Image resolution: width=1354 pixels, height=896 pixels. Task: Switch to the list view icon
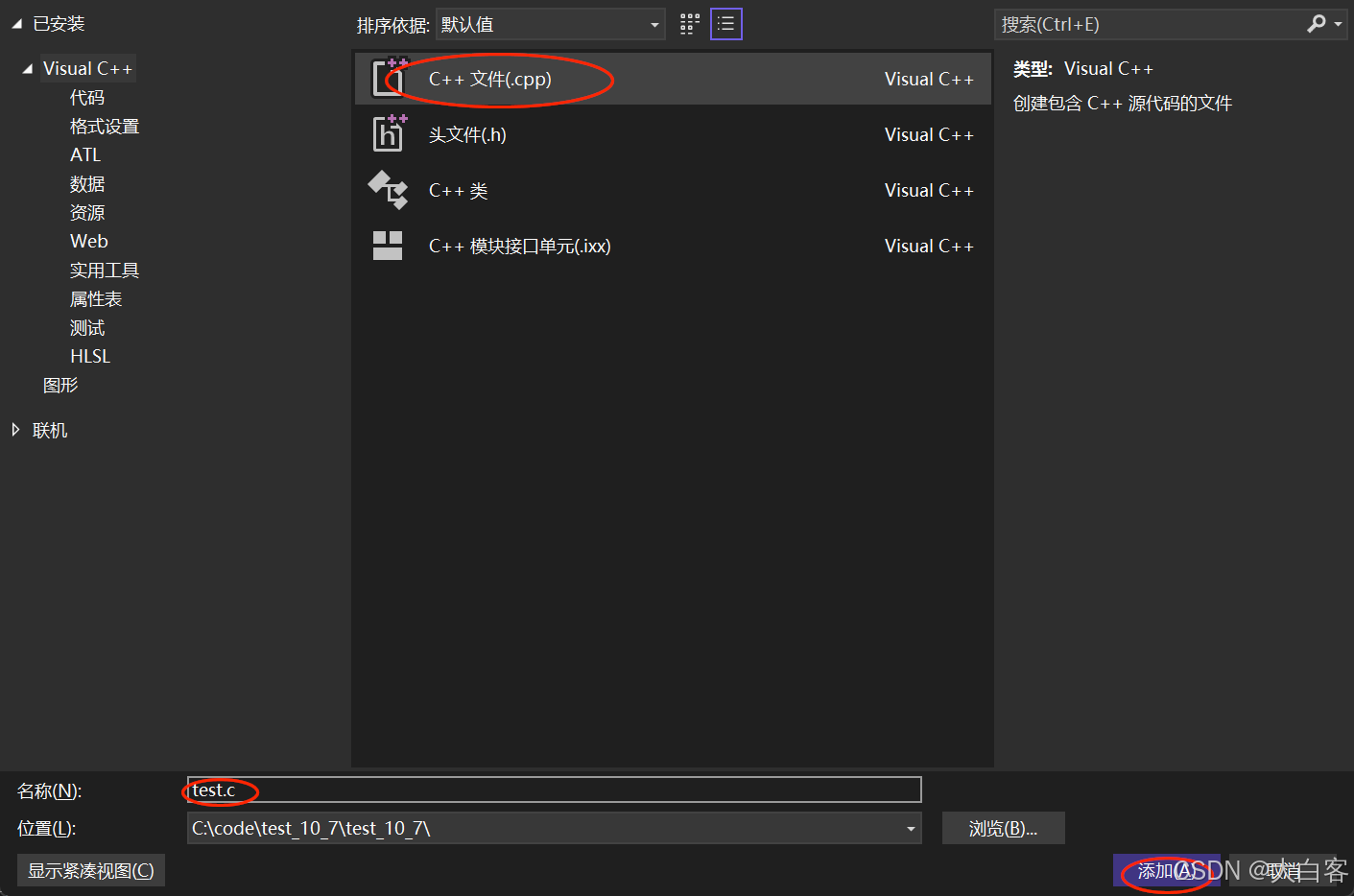pyautogui.click(x=726, y=24)
